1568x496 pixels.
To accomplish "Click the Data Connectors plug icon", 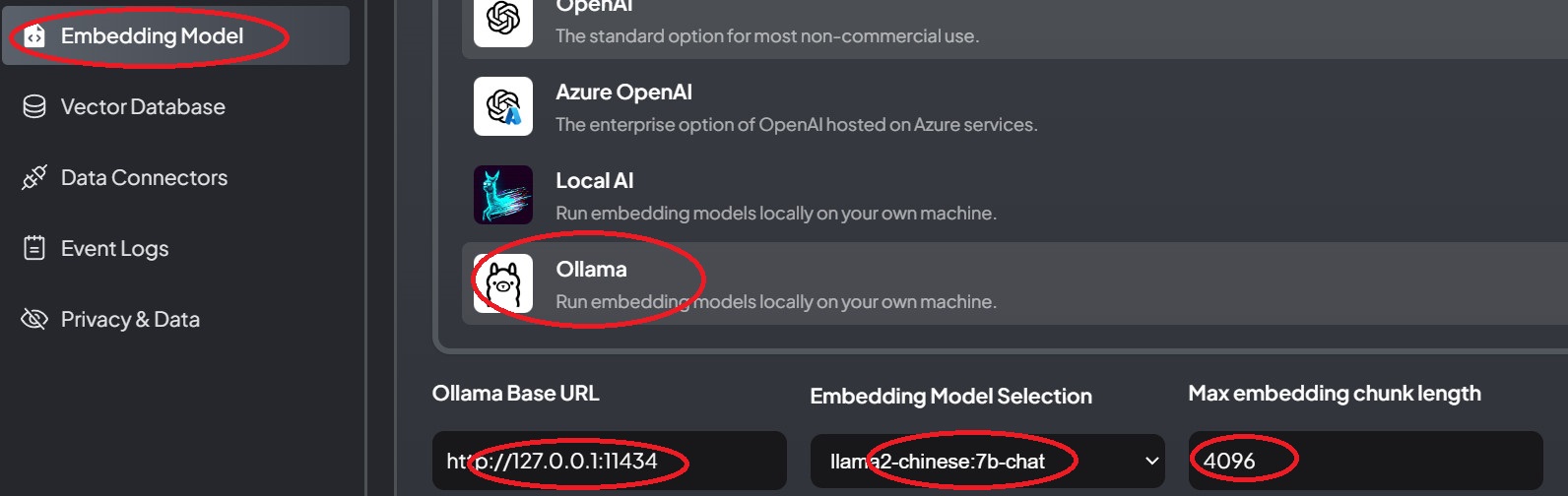I will tap(34, 178).
